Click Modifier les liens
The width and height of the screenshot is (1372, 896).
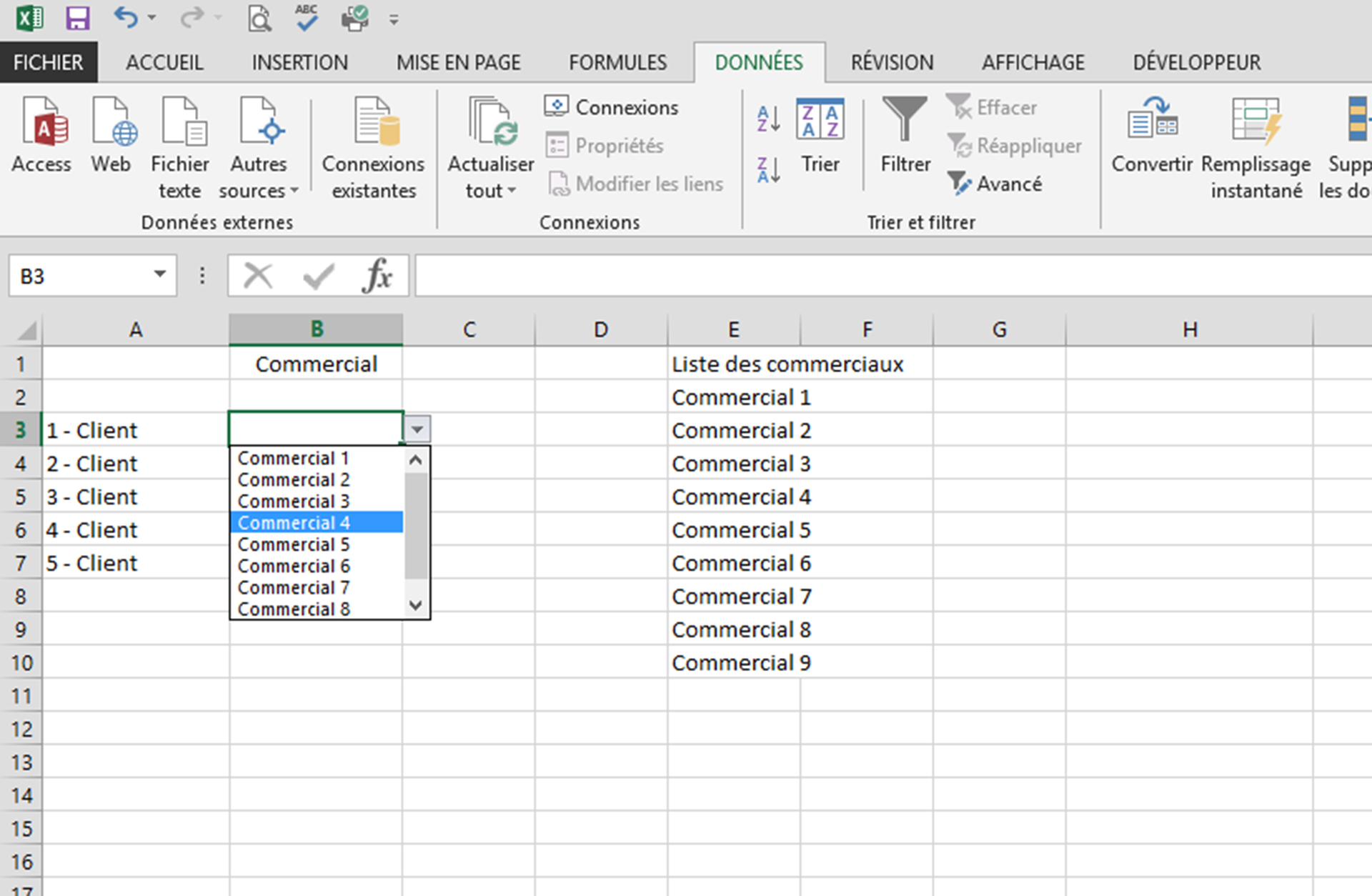point(636,184)
